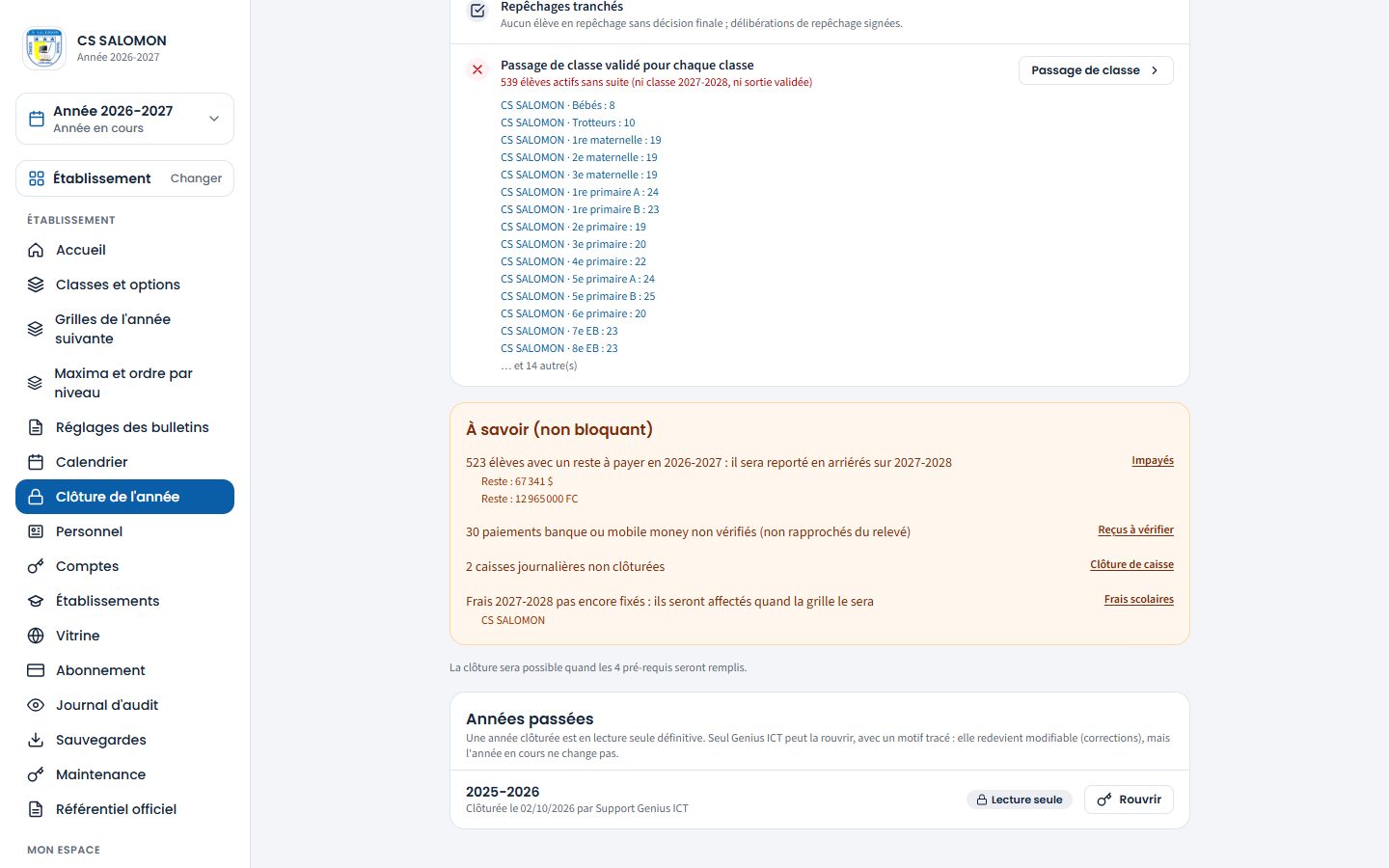Click the key icon for Comptes
The image size is (1389, 868).
point(36,566)
